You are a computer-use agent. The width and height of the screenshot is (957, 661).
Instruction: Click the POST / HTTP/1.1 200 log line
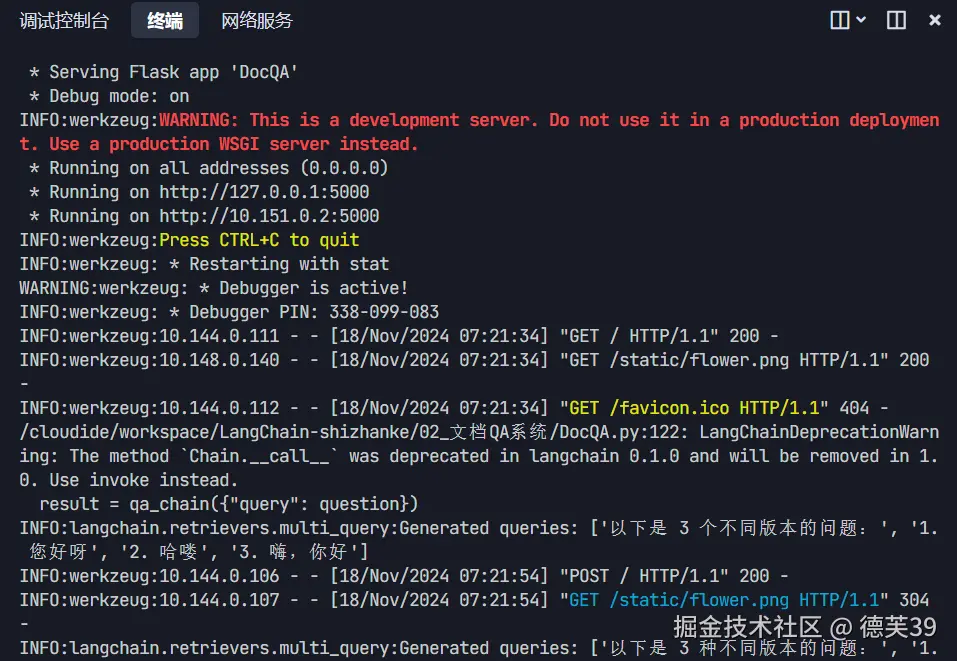click(404, 576)
